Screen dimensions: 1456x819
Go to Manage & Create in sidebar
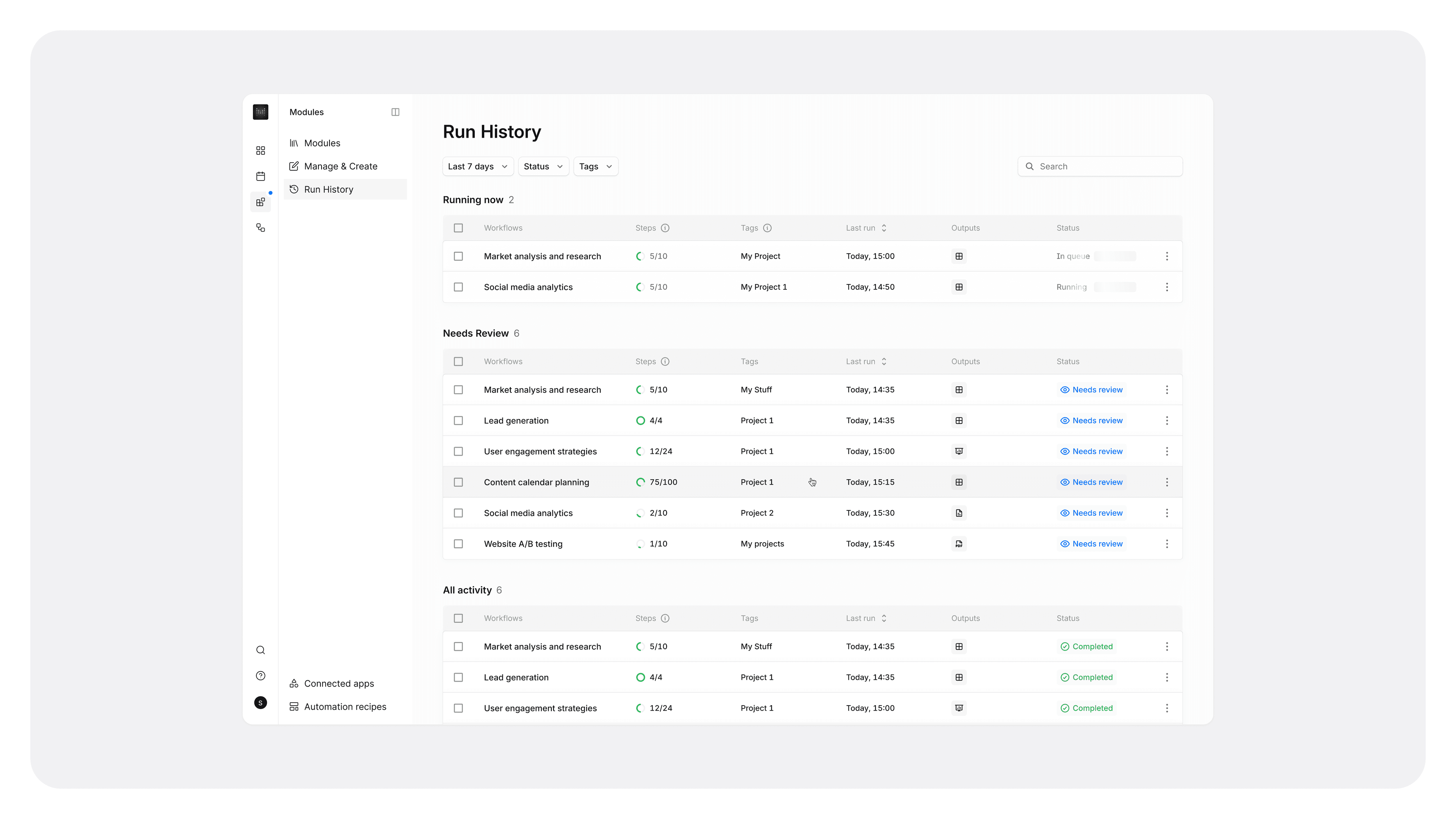[x=340, y=166]
